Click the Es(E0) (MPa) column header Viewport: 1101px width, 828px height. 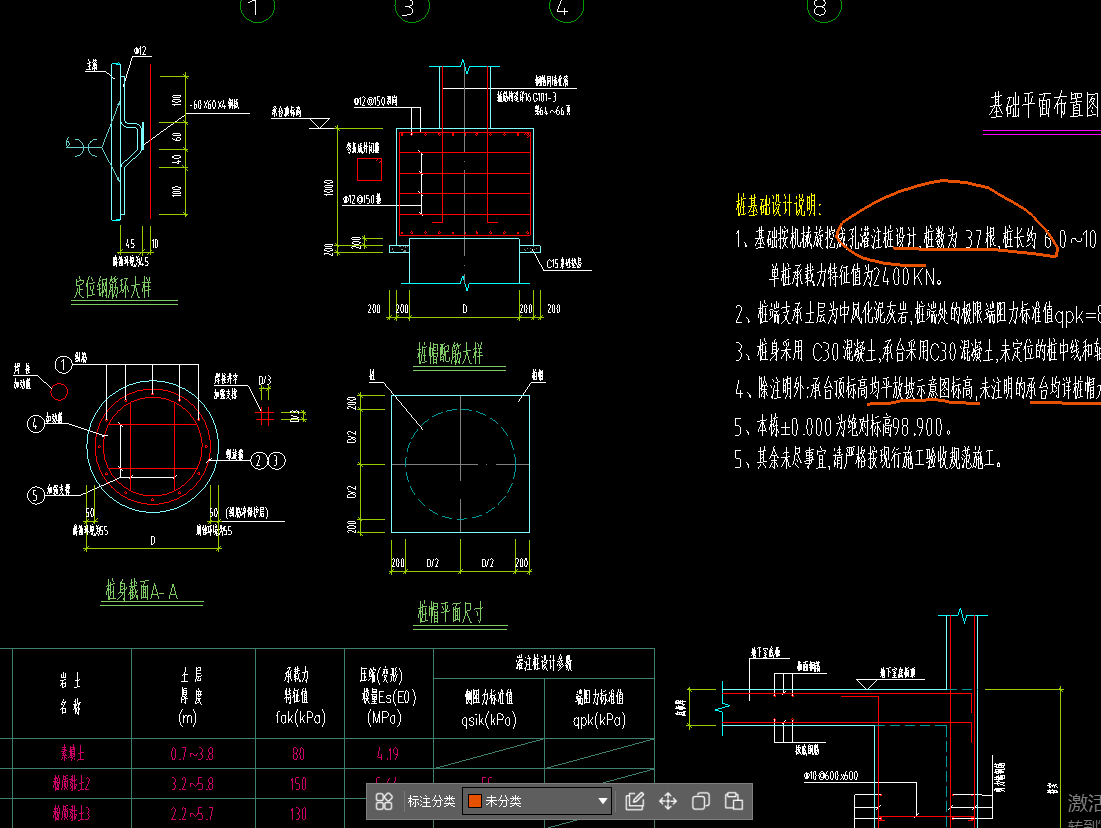click(388, 697)
